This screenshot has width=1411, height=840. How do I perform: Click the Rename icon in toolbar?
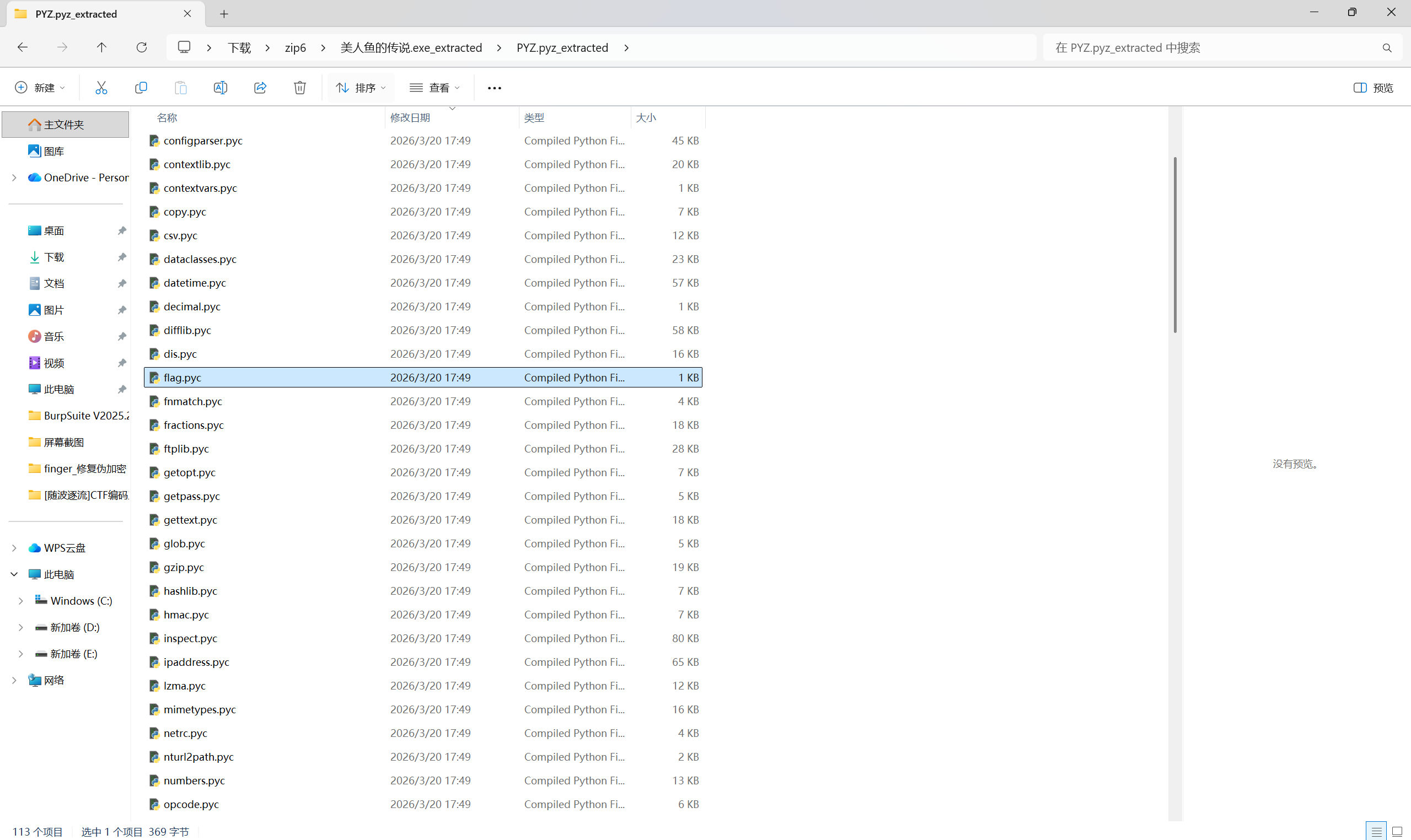(220, 88)
